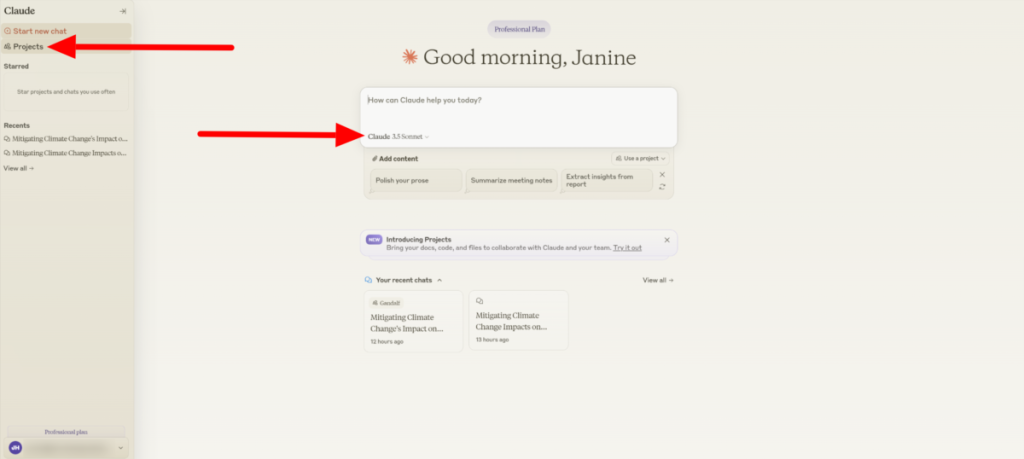Choose the 'Polish your prose' suggestion
This screenshot has height=459, width=1024.
coord(416,180)
